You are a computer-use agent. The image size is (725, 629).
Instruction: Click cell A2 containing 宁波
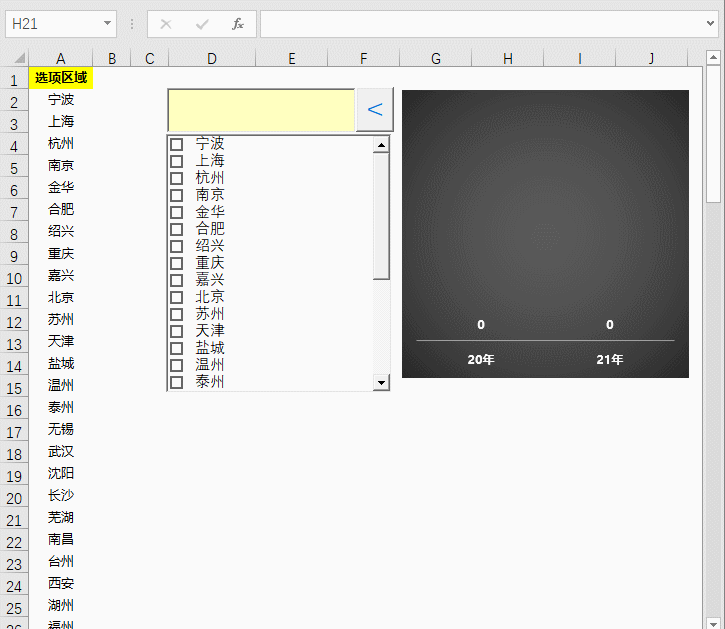[x=61, y=99]
